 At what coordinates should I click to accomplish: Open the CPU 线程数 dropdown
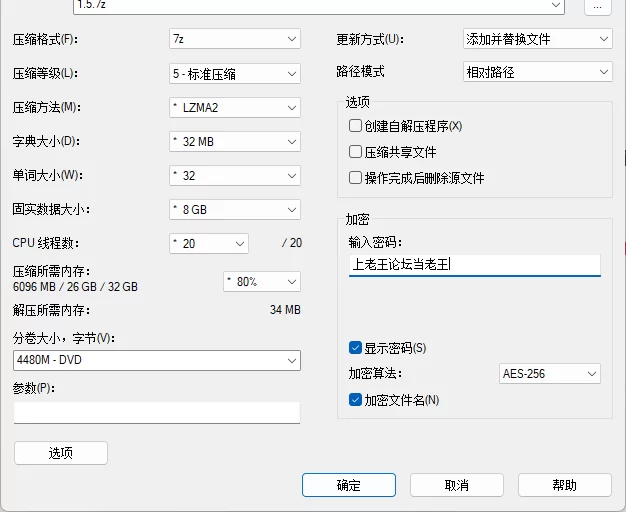(209, 243)
